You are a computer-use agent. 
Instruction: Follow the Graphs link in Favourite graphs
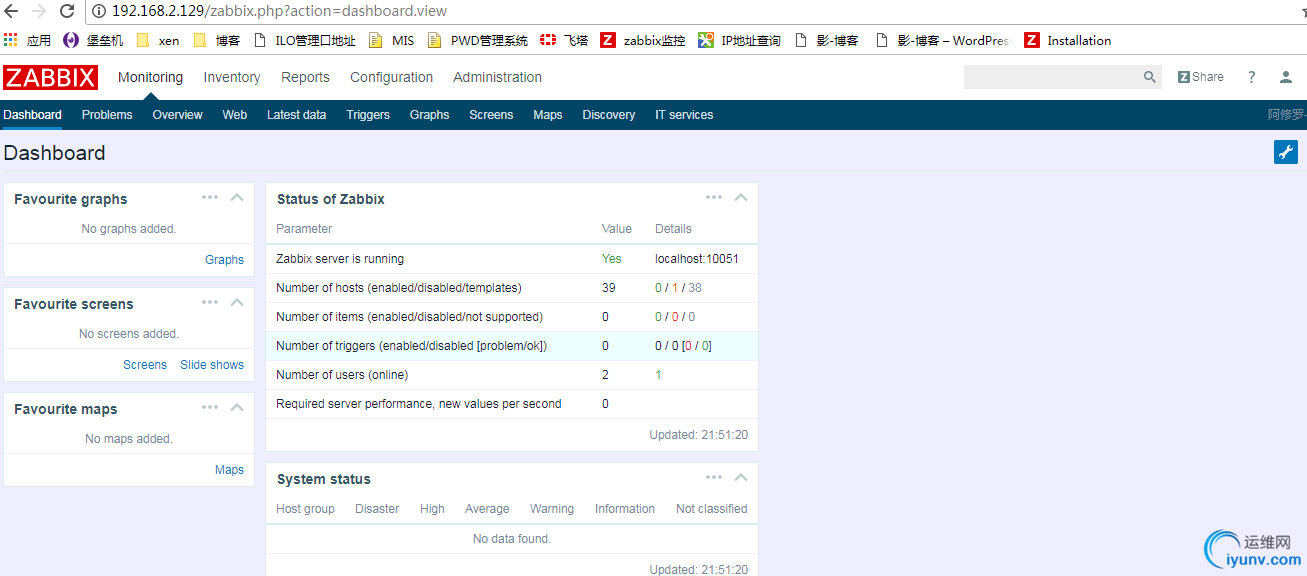(224, 260)
